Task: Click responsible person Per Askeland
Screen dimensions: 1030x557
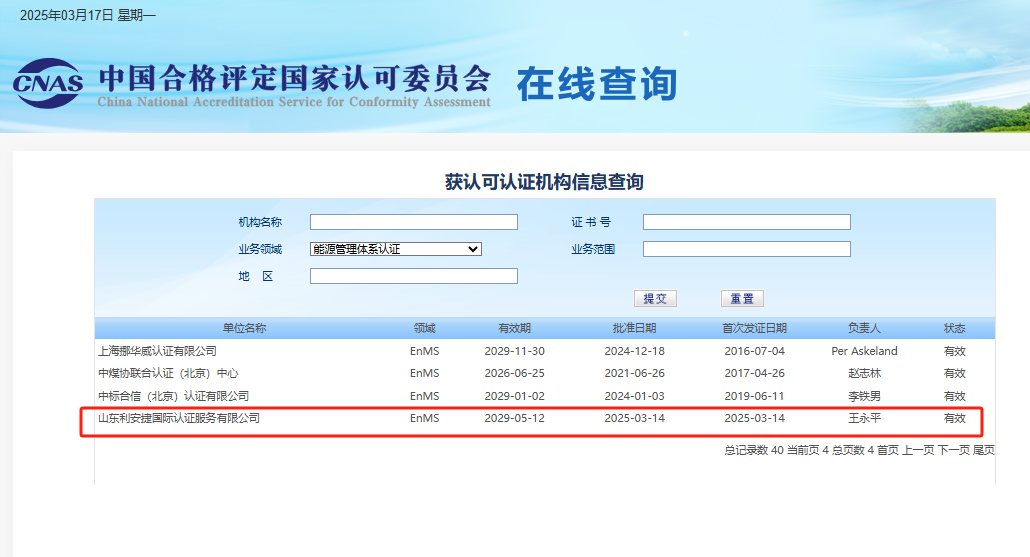Action: tap(864, 351)
